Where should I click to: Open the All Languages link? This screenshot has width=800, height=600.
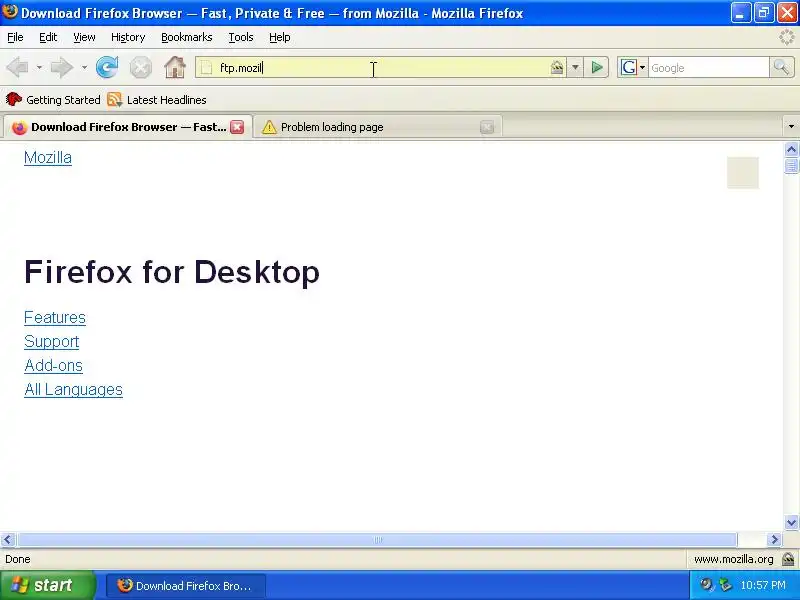73,389
